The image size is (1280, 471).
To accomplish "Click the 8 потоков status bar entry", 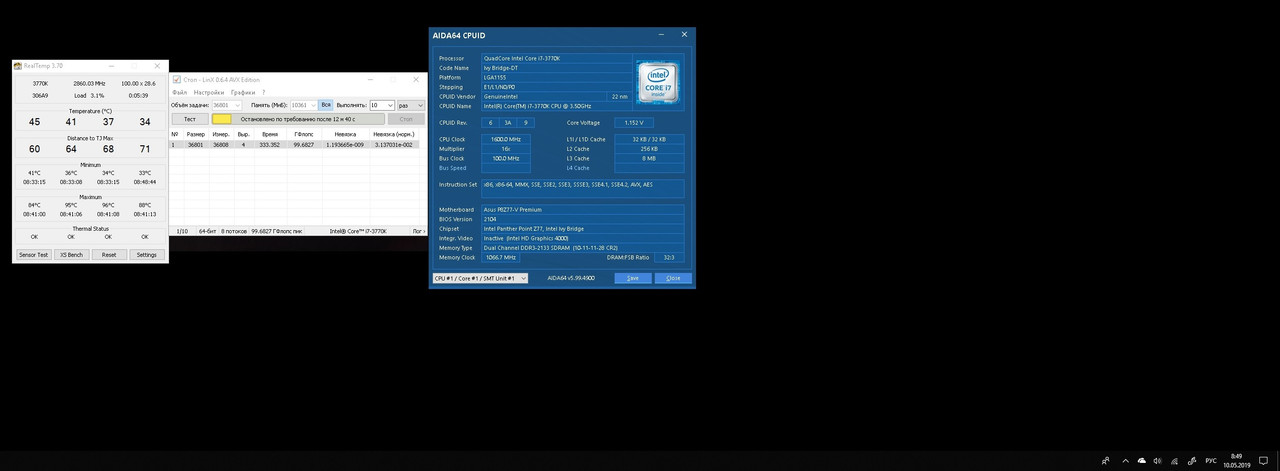I will point(234,231).
